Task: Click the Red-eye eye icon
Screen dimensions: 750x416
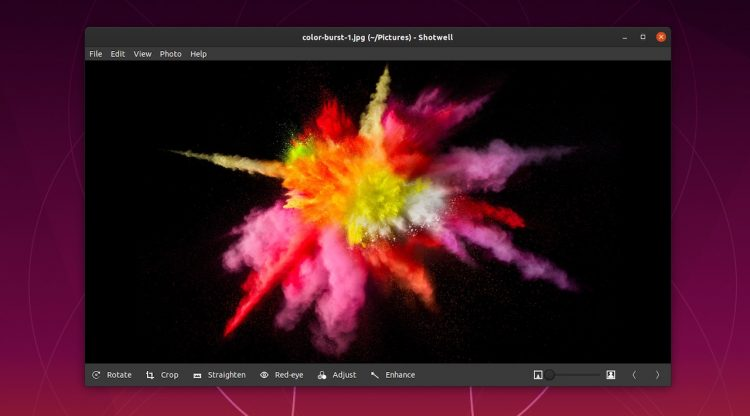Action: point(264,375)
